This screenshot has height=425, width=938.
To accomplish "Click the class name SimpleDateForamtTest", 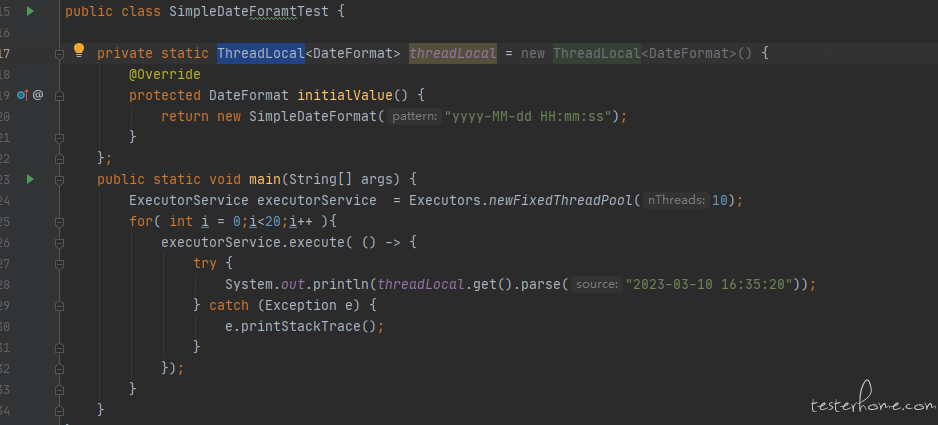I will coord(249,11).
